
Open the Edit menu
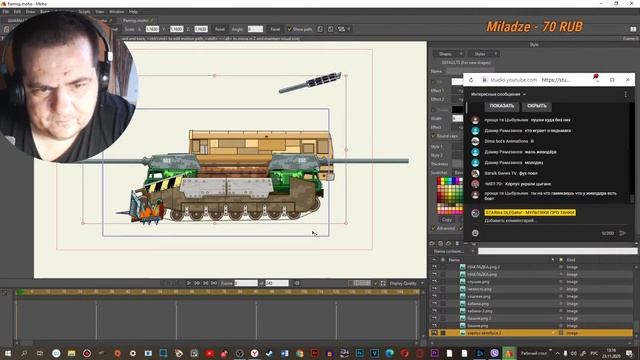pos(17,12)
